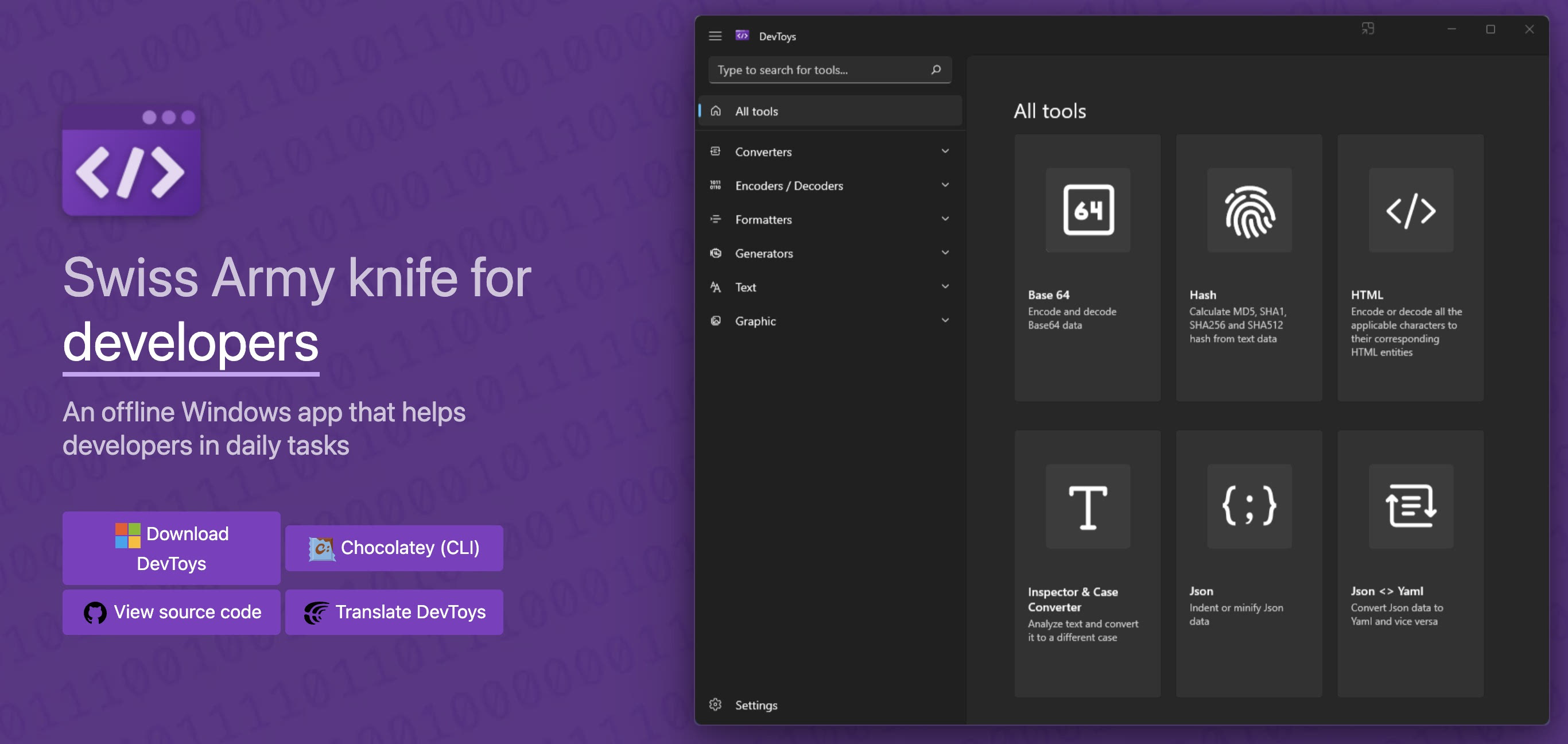Click 'Convert Json data to Yaml' description

(1396, 614)
